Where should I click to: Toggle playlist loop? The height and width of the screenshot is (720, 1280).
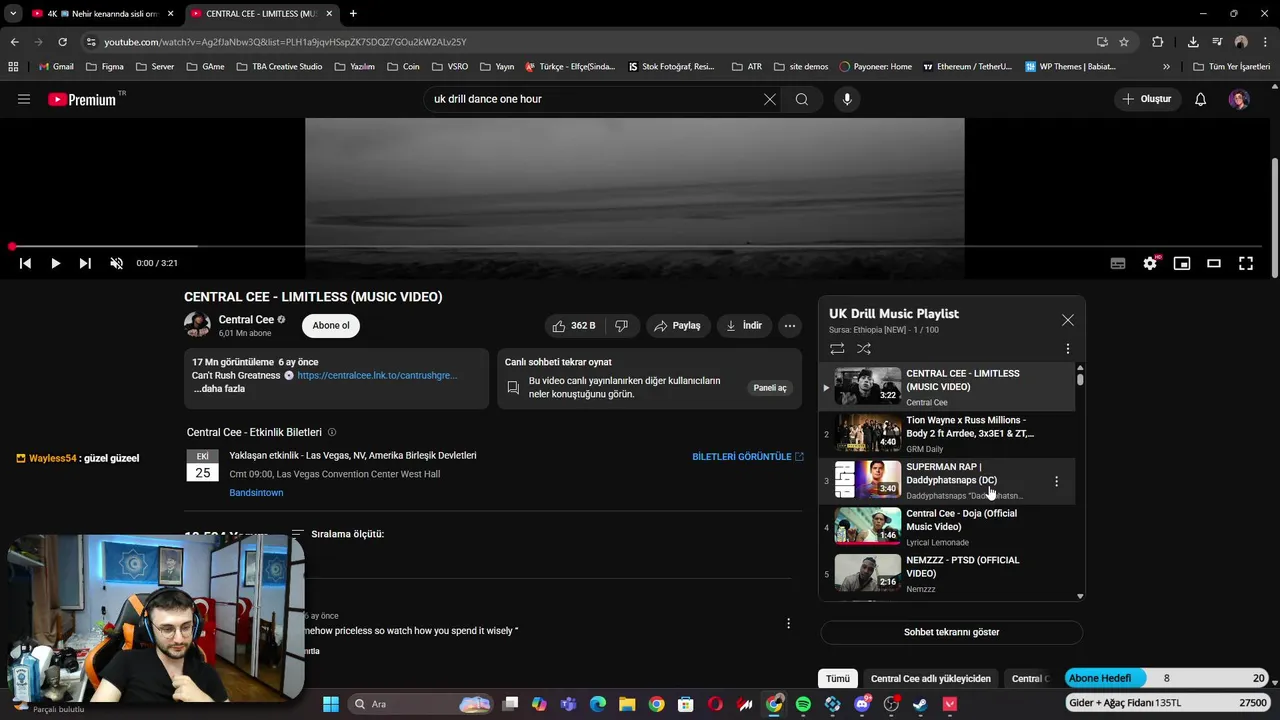click(x=837, y=349)
